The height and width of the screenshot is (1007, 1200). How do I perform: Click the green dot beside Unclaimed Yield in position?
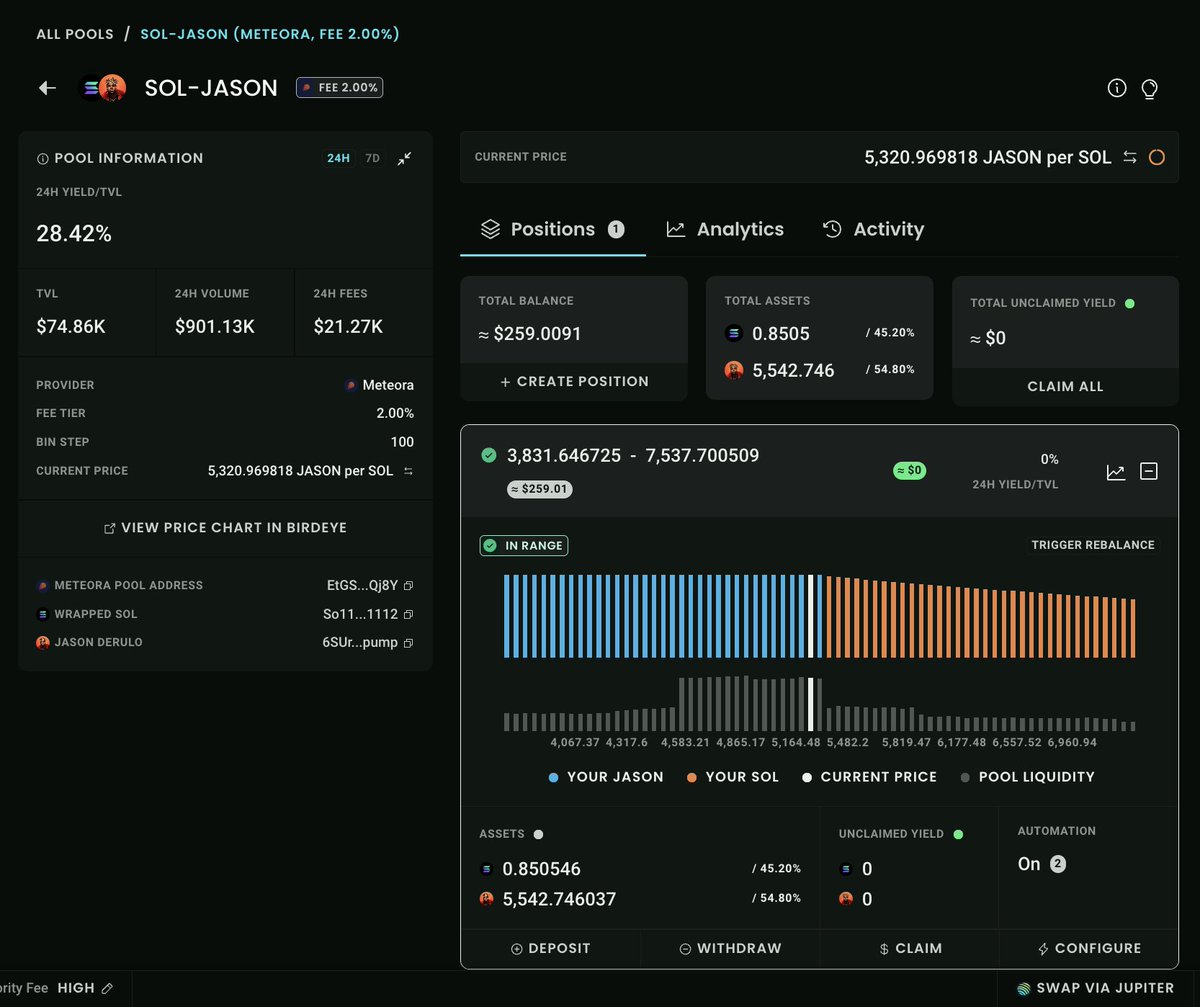958,834
